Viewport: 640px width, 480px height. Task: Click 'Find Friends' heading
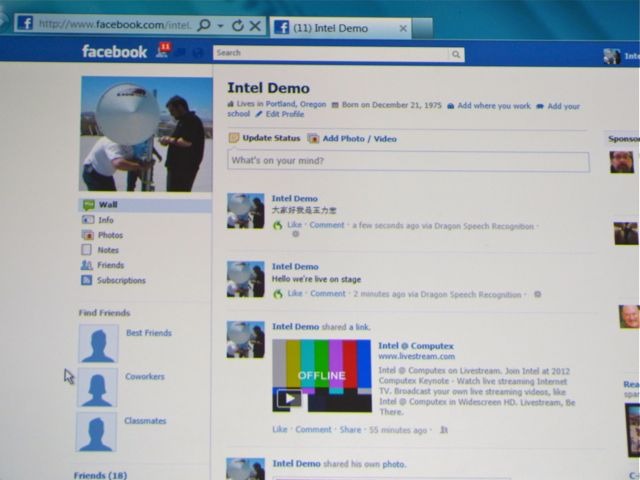tap(104, 313)
